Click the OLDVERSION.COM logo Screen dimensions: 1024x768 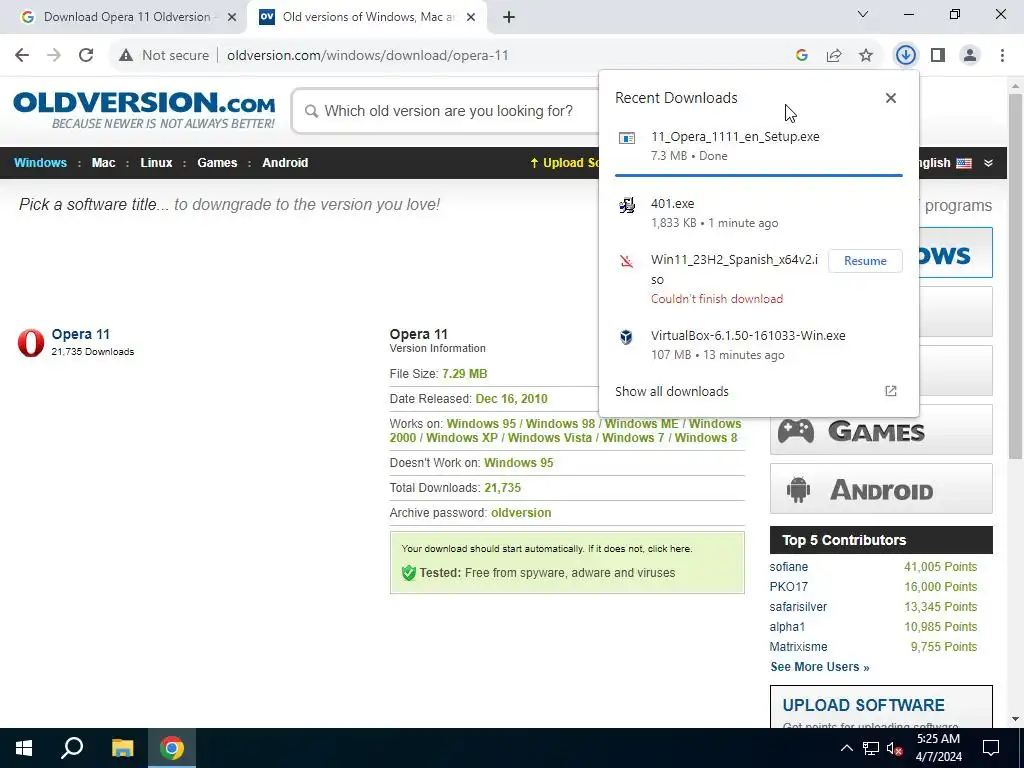pyautogui.click(x=144, y=110)
